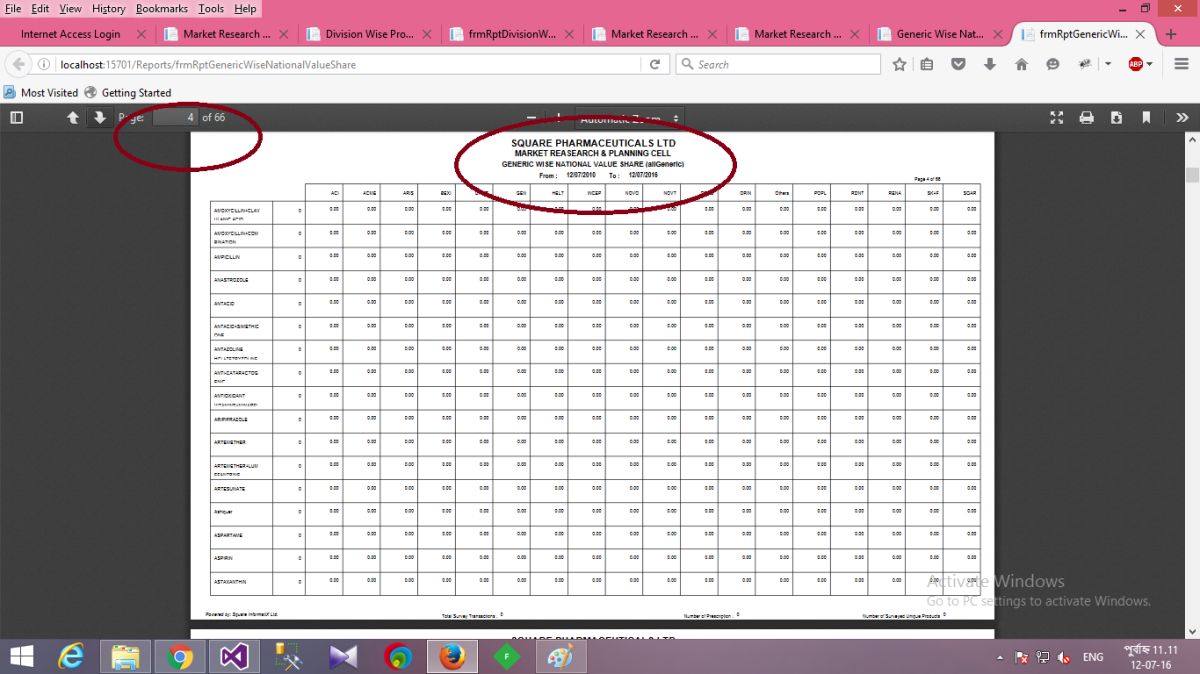The image size is (1200, 674).
Task: Zoom out the PDF document
Action: 533,118
